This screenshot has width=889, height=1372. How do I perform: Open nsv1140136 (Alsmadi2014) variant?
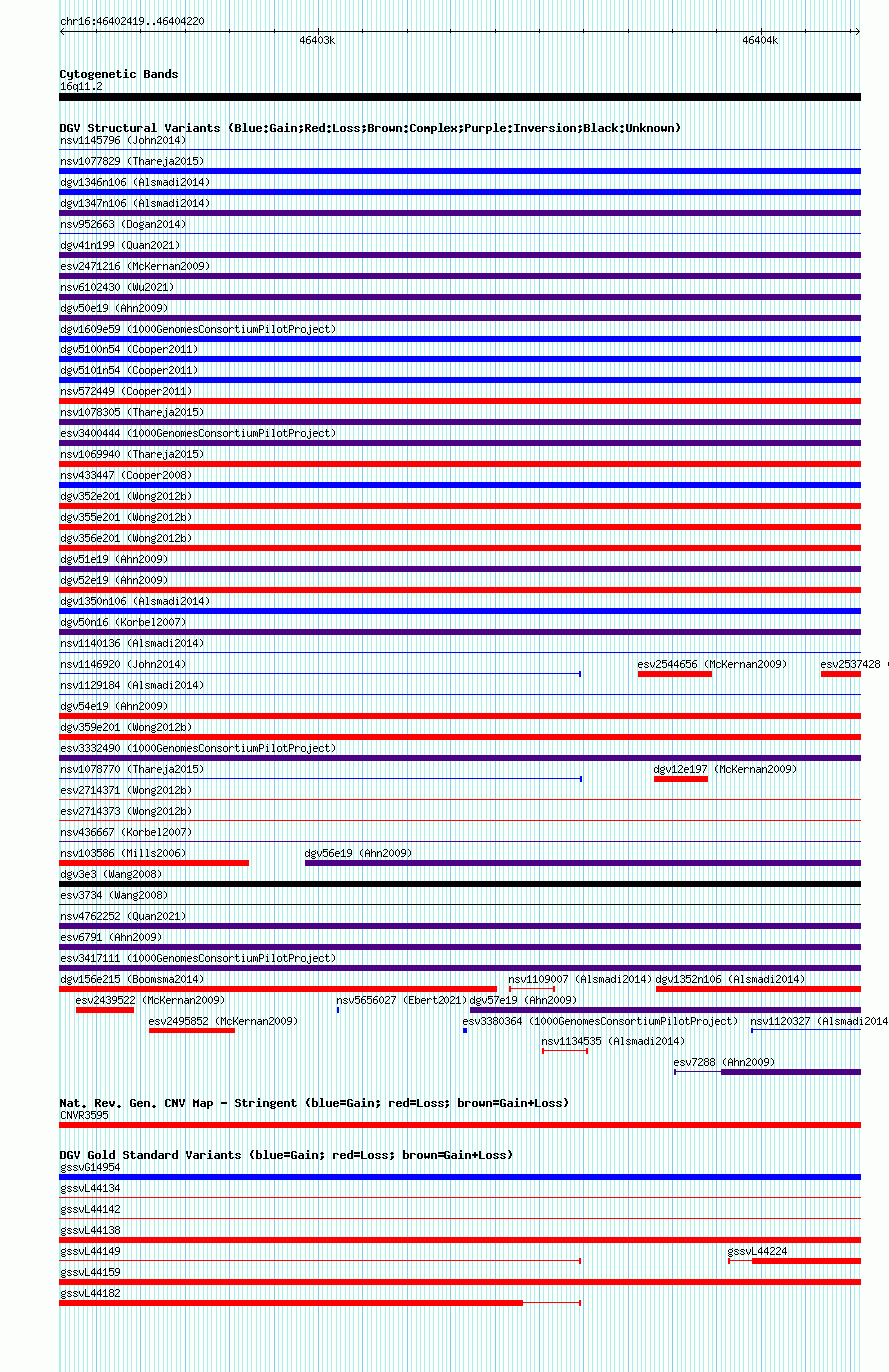[x=132, y=643]
